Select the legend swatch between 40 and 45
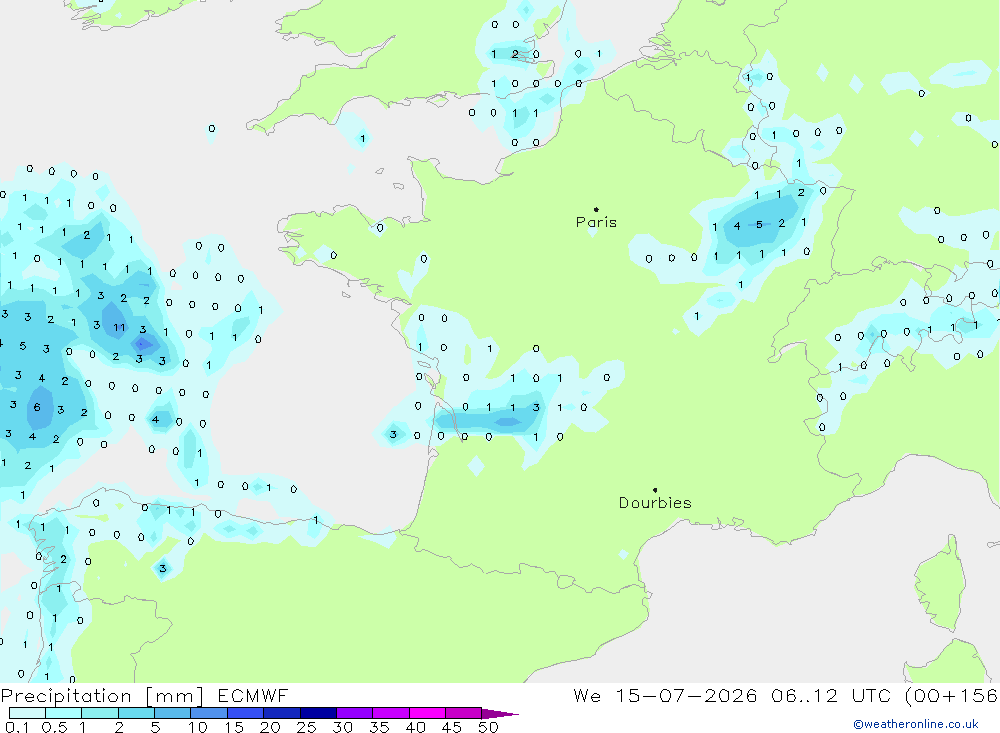This screenshot has height=733, width=1000. 427,713
